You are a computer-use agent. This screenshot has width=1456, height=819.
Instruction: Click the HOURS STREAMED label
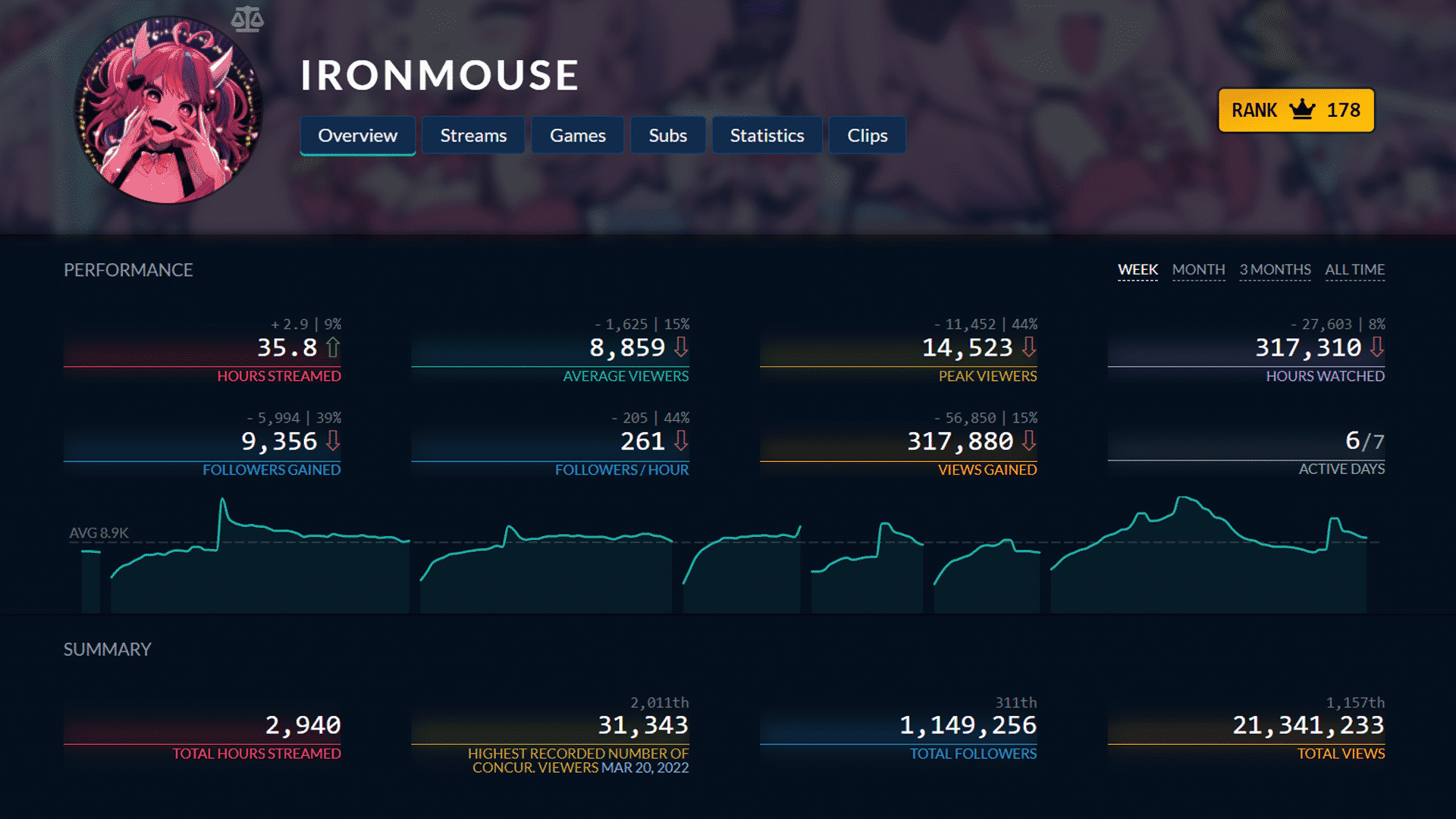pos(279,376)
